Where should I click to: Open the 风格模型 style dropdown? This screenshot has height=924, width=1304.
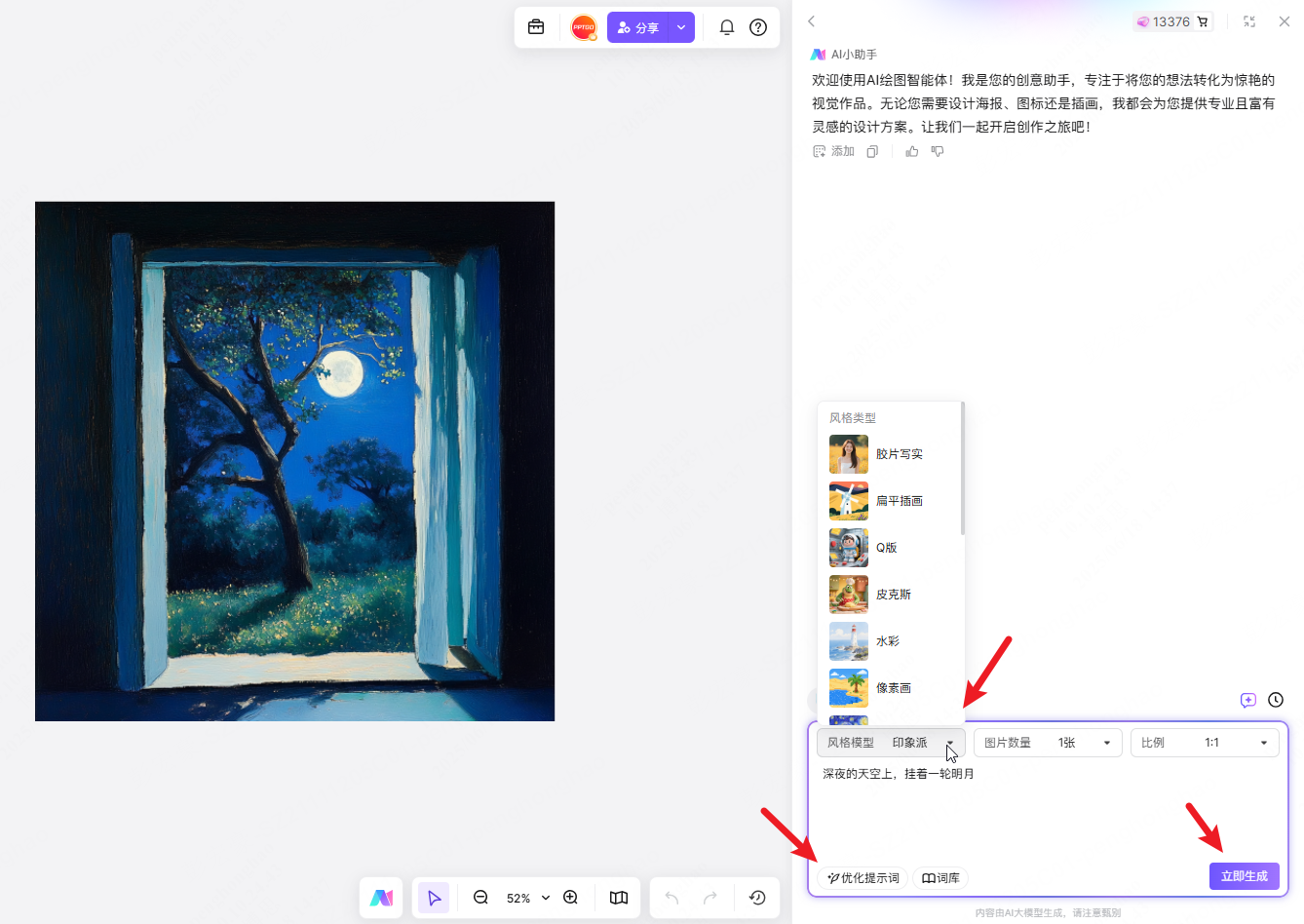coord(891,743)
